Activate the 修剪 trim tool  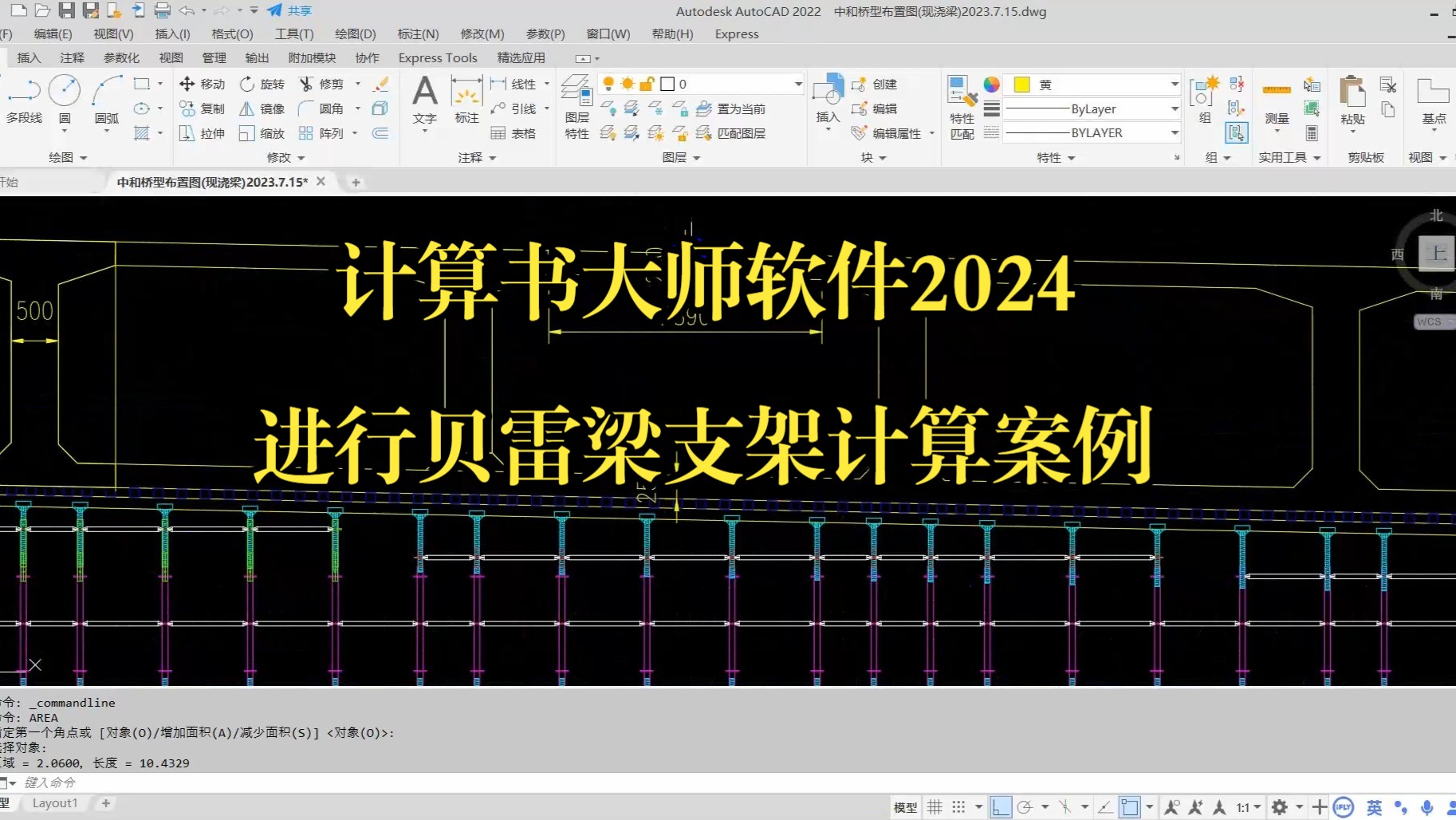point(321,84)
